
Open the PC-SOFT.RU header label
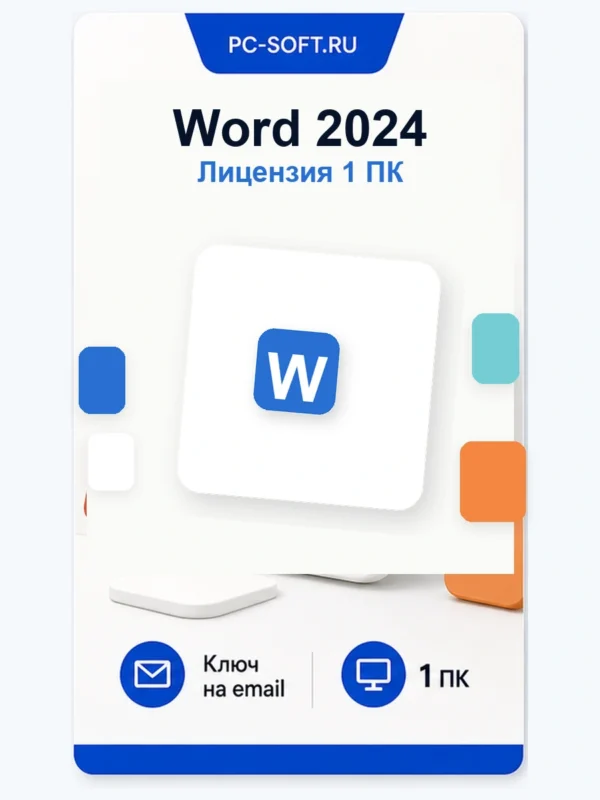coord(292,45)
